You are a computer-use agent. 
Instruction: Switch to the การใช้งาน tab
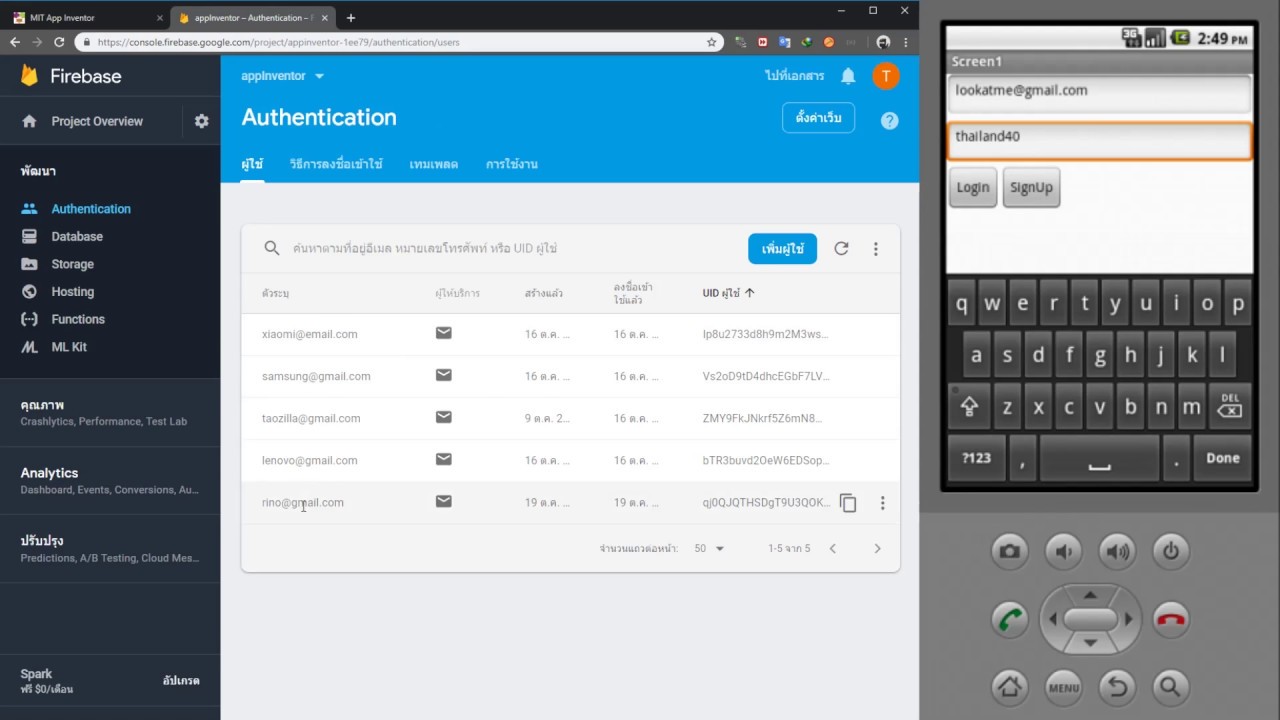tap(512, 164)
